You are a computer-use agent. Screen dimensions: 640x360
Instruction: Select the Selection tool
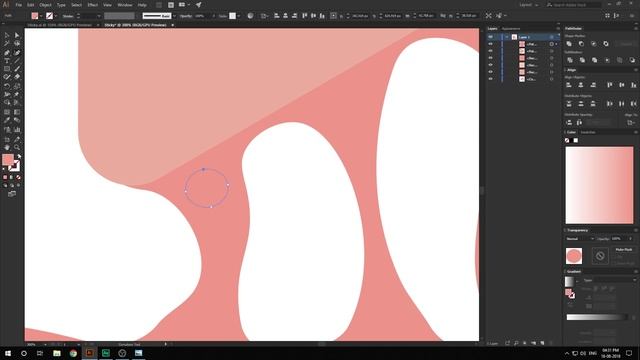point(7,36)
